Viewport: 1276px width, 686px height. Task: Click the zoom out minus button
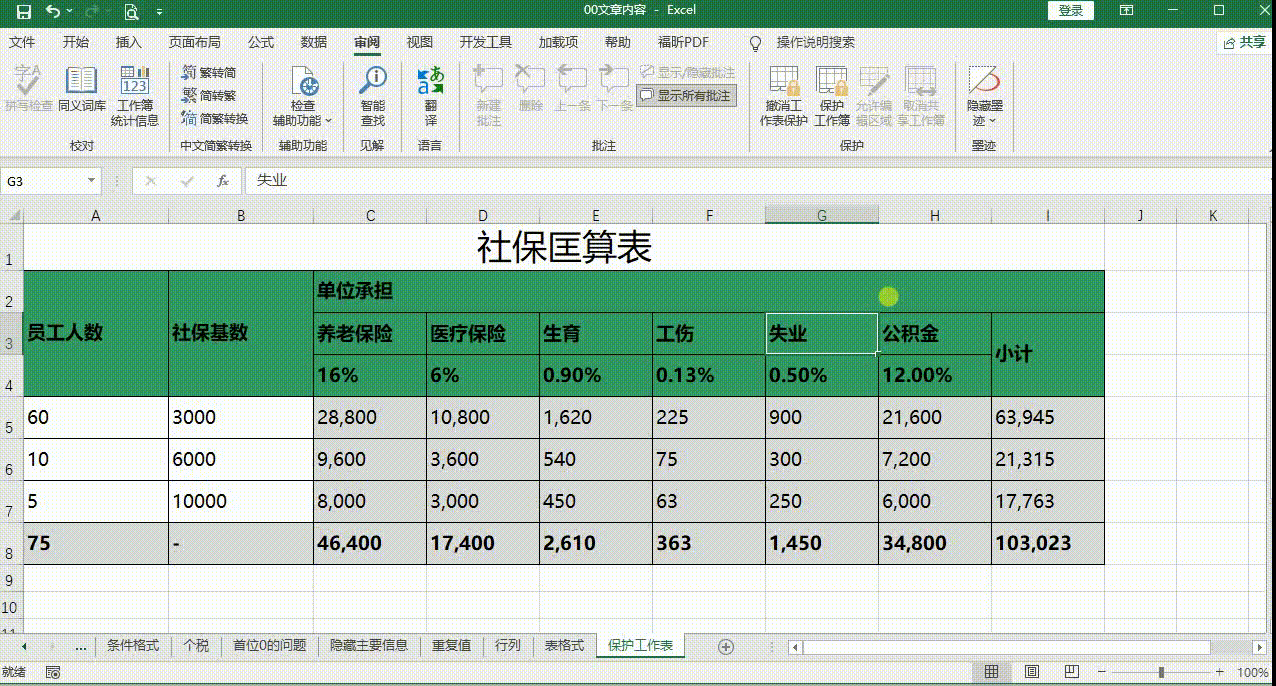coord(1102,673)
